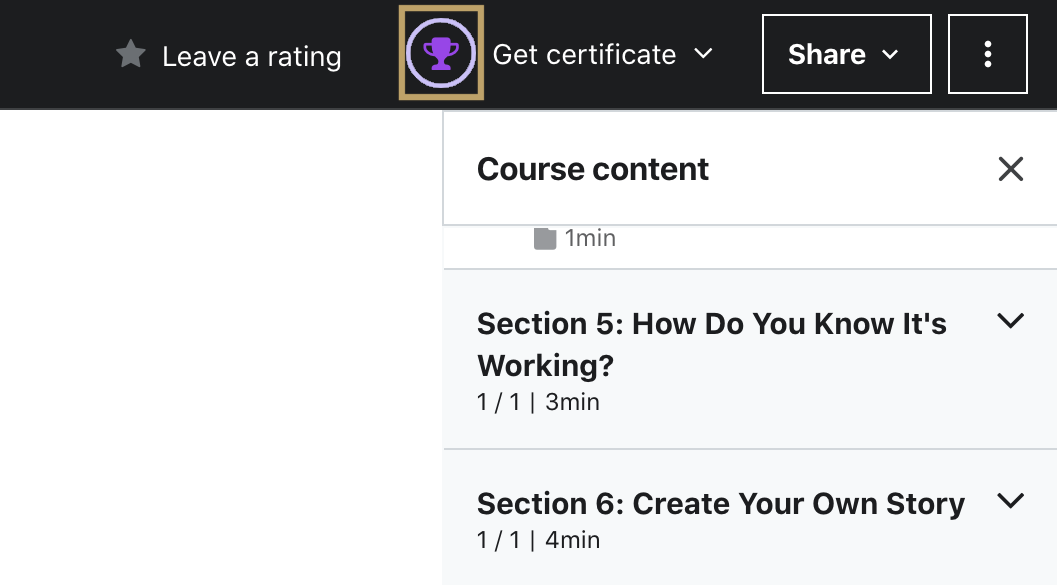Open the three-dot options menu
Image resolution: width=1057 pixels, height=585 pixels.
click(x=988, y=54)
